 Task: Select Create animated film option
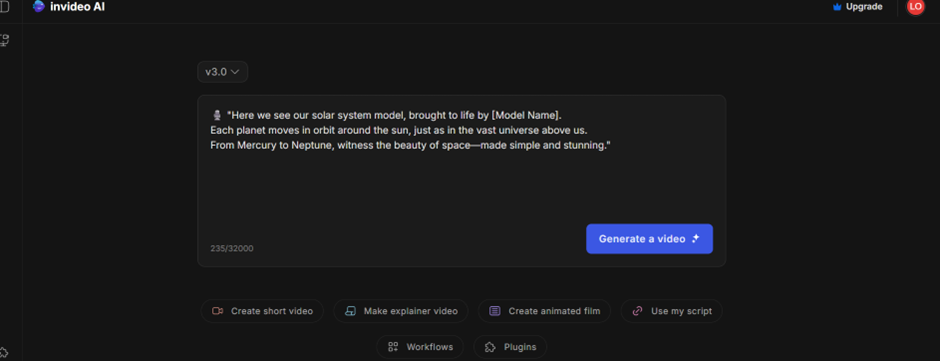(544, 311)
